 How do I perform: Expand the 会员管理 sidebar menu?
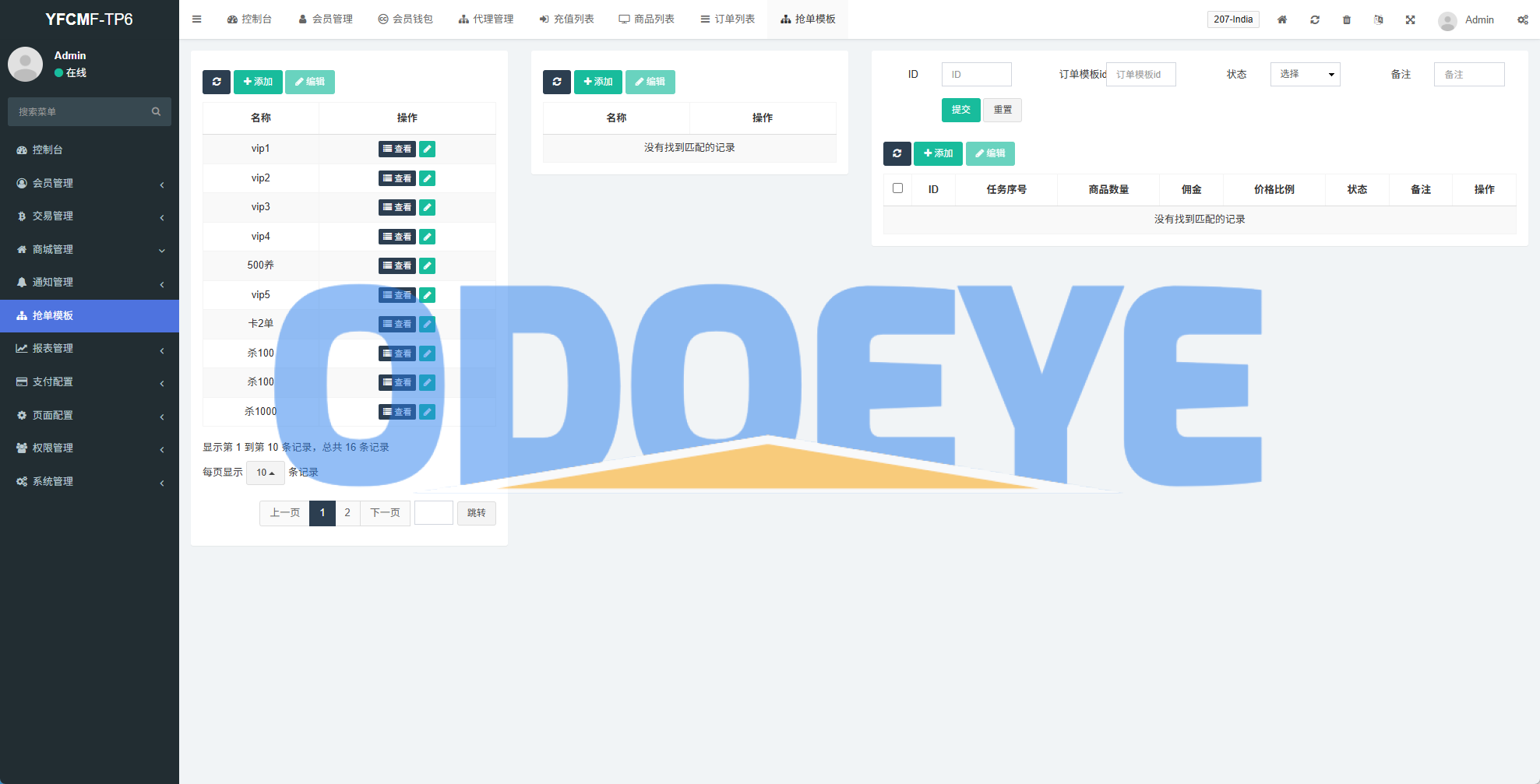click(x=90, y=183)
